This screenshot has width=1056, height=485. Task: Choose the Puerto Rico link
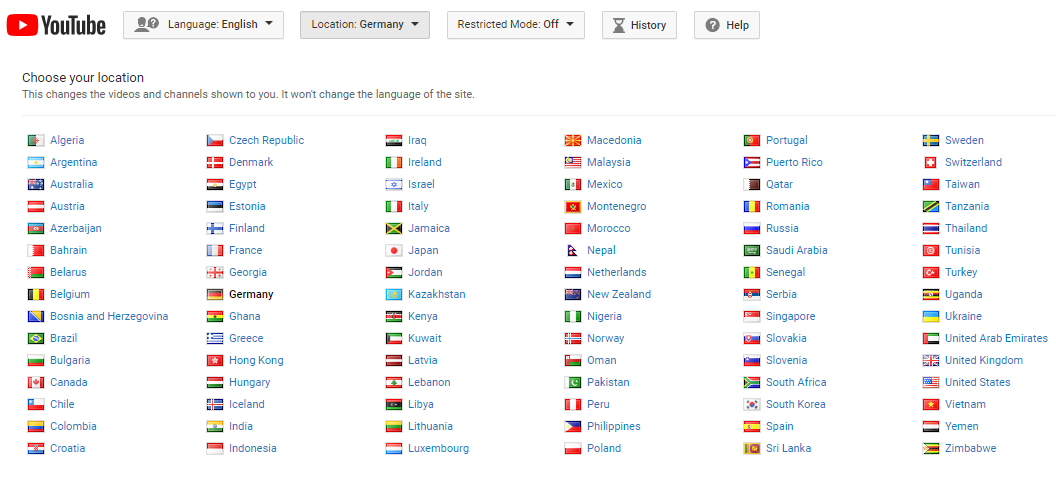pyautogui.click(x=794, y=162)
